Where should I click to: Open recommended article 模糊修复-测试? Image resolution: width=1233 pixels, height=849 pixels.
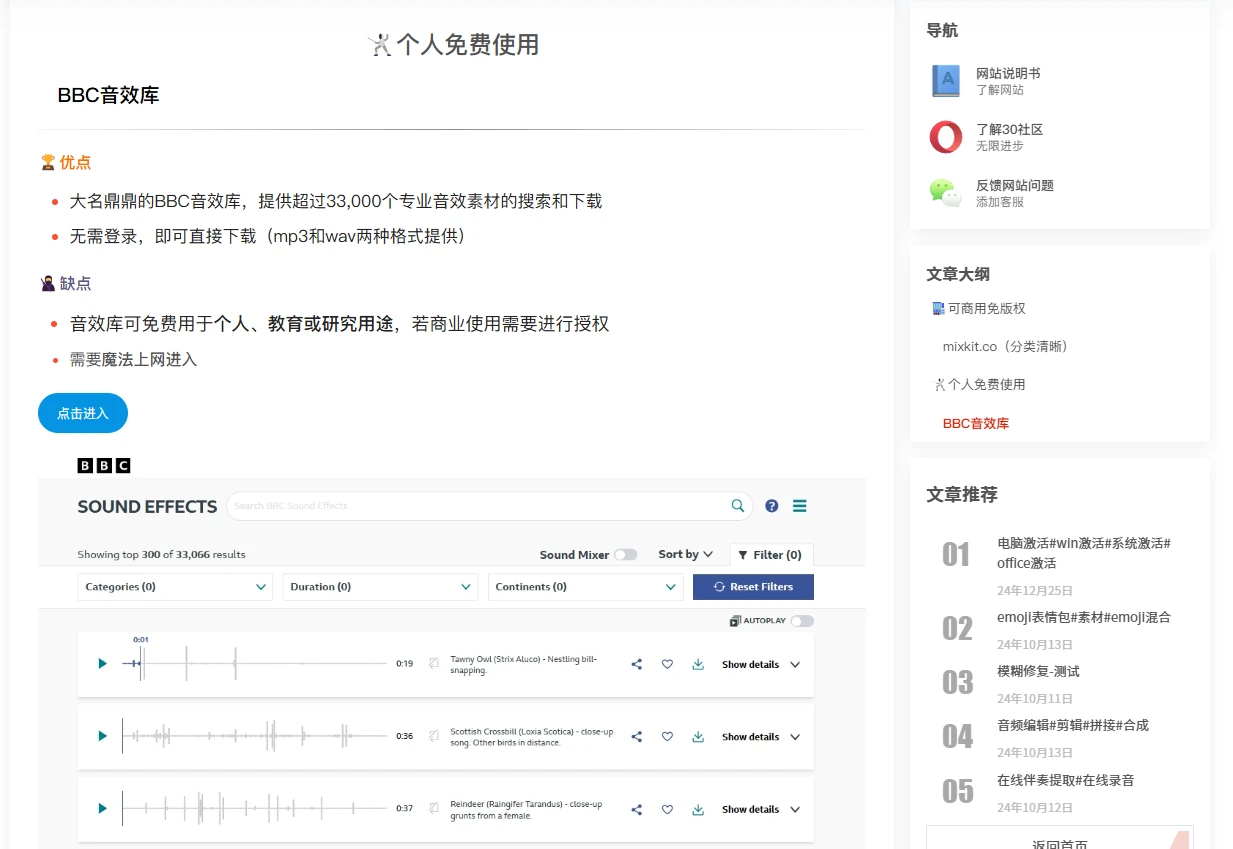click(1038, 671)
